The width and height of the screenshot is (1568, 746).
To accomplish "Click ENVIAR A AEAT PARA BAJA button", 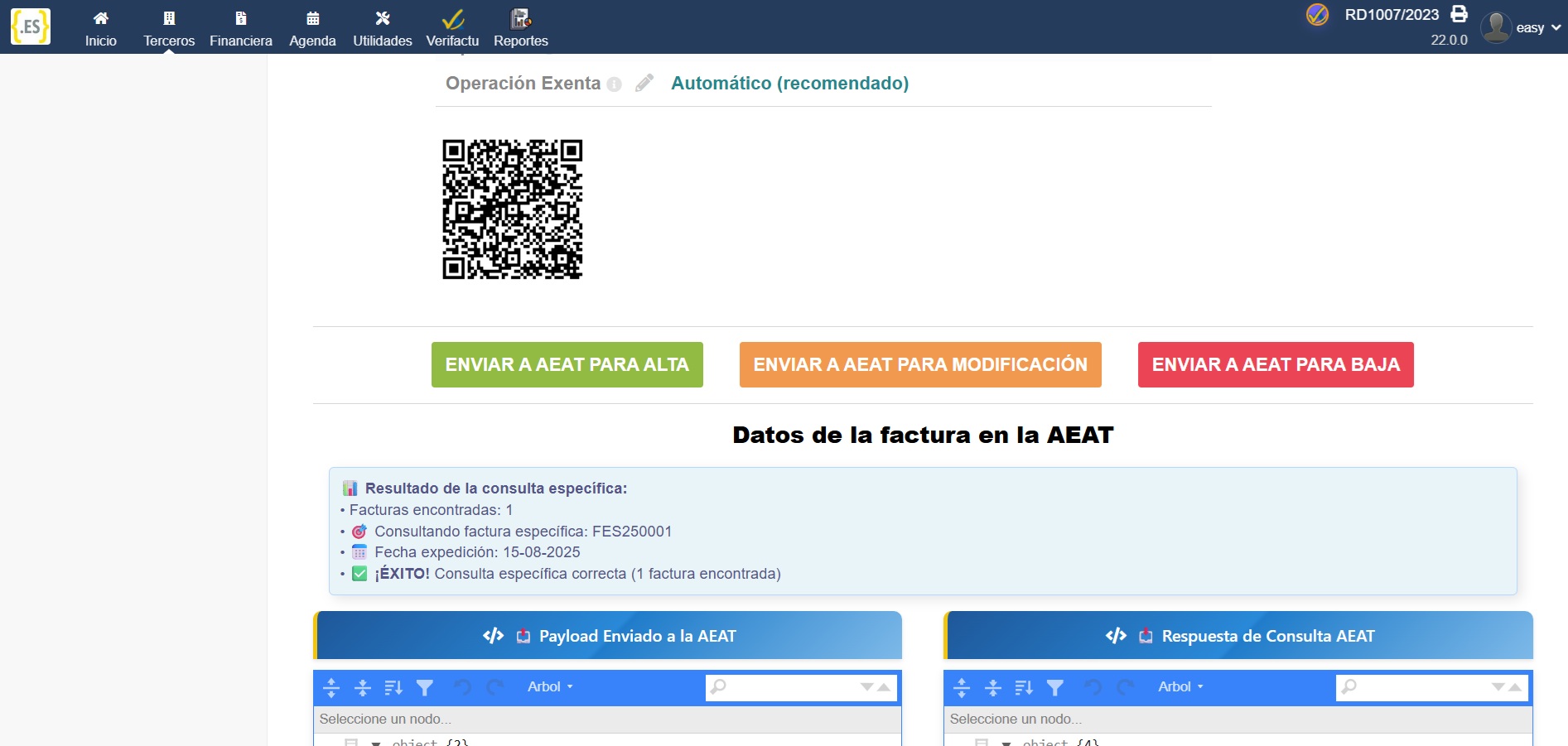I will pyautogui.click(x=1276, y=364).
